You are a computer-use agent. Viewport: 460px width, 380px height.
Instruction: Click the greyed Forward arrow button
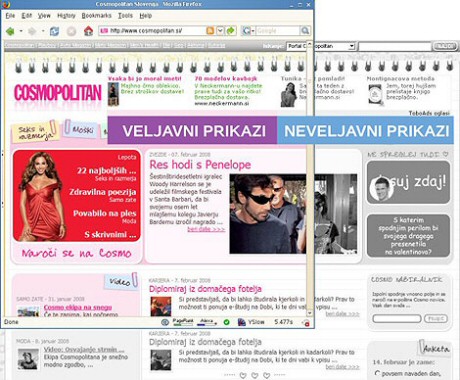point(32,31)
